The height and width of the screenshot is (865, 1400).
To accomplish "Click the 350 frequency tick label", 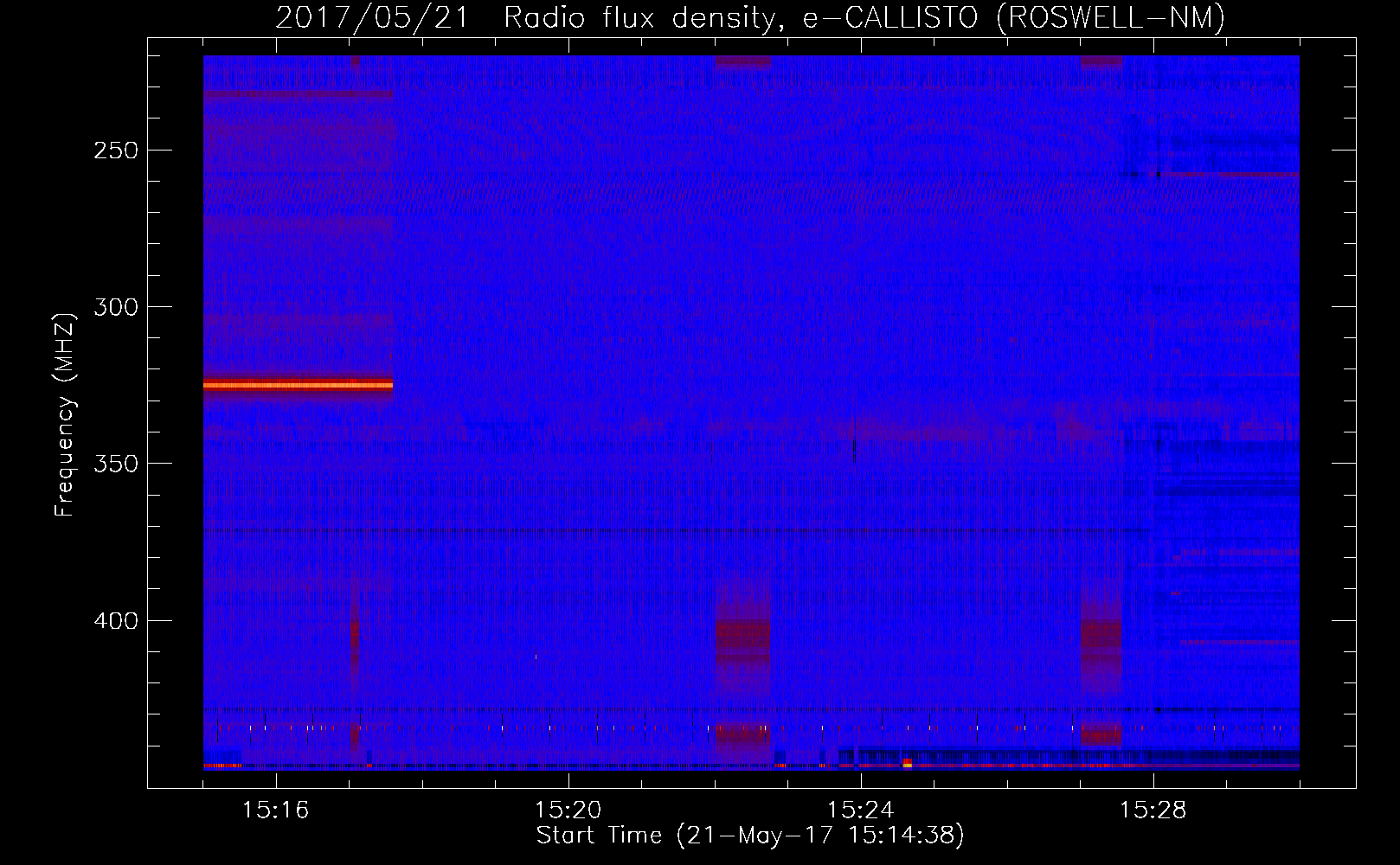I will [x=115, y=465].
